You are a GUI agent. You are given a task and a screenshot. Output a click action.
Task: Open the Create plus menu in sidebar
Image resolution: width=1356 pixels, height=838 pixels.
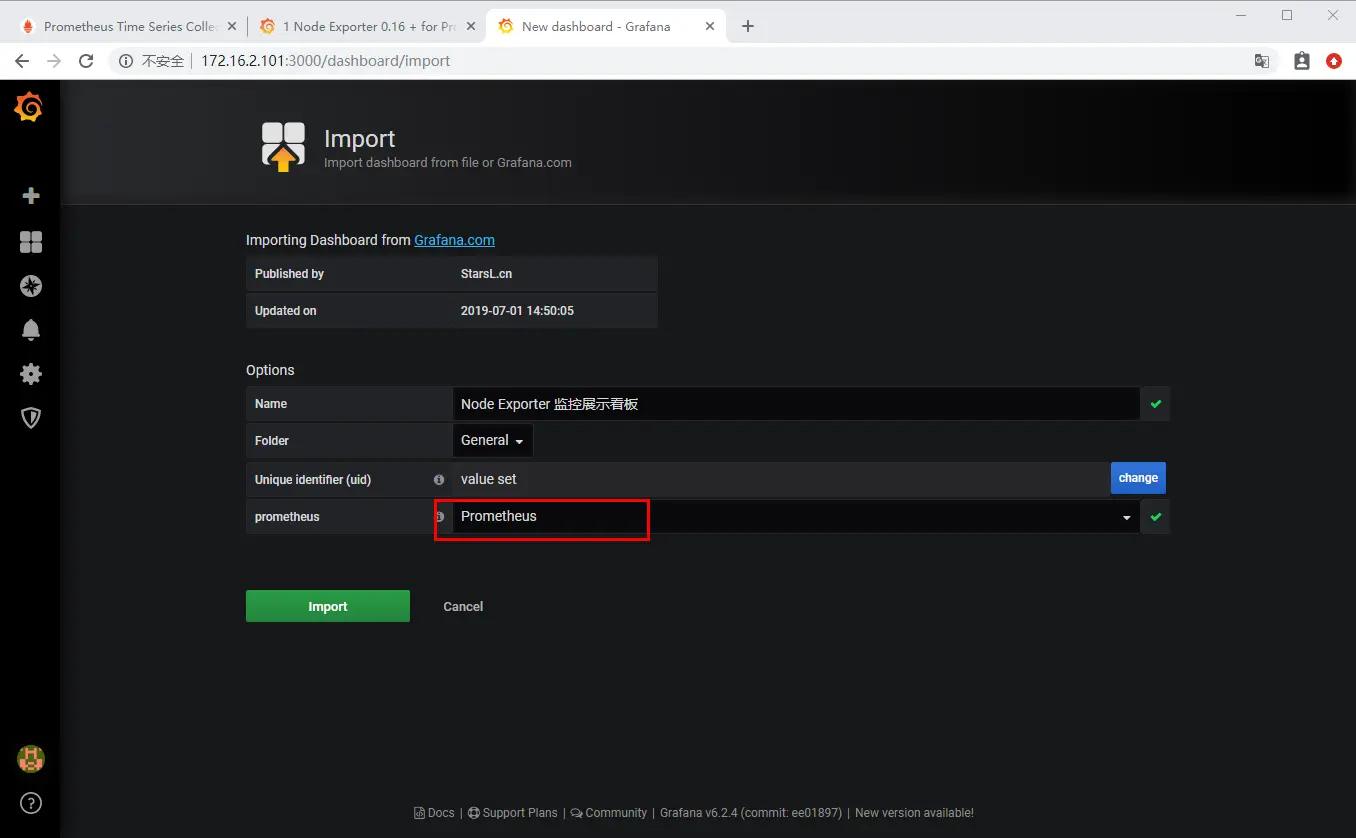tap(31, 196)
